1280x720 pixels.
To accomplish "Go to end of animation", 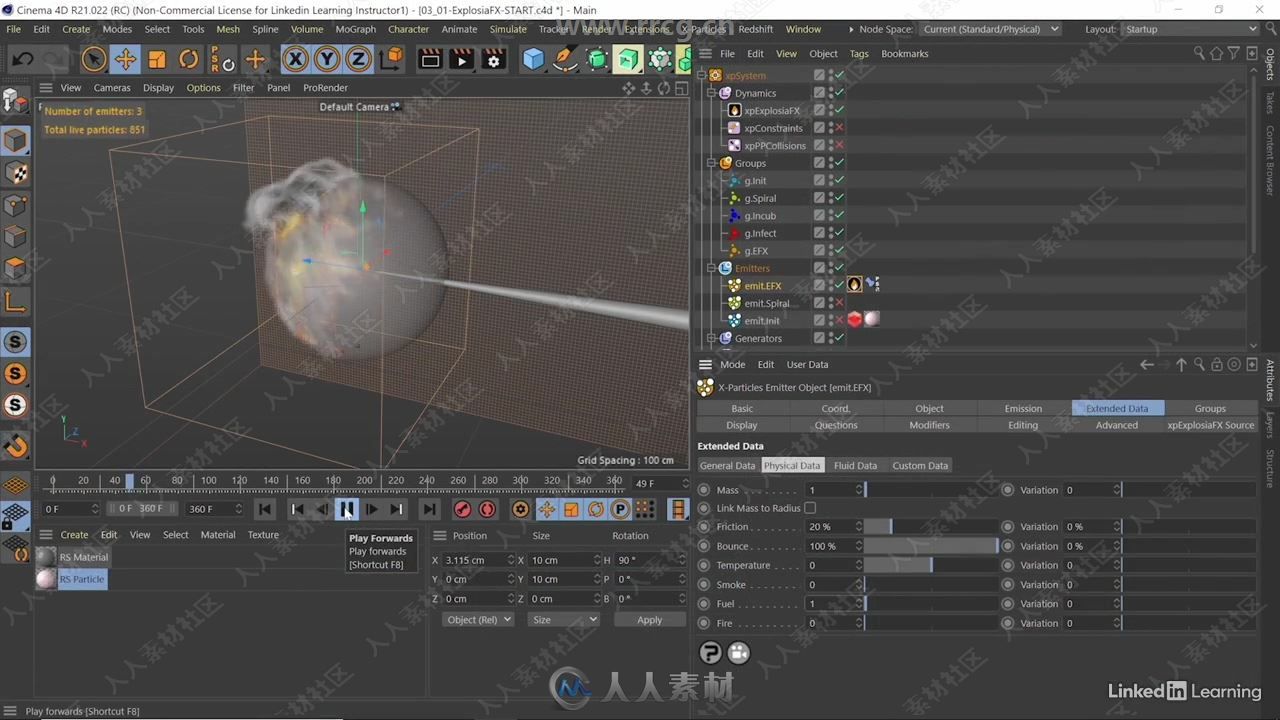I will 429,509.
